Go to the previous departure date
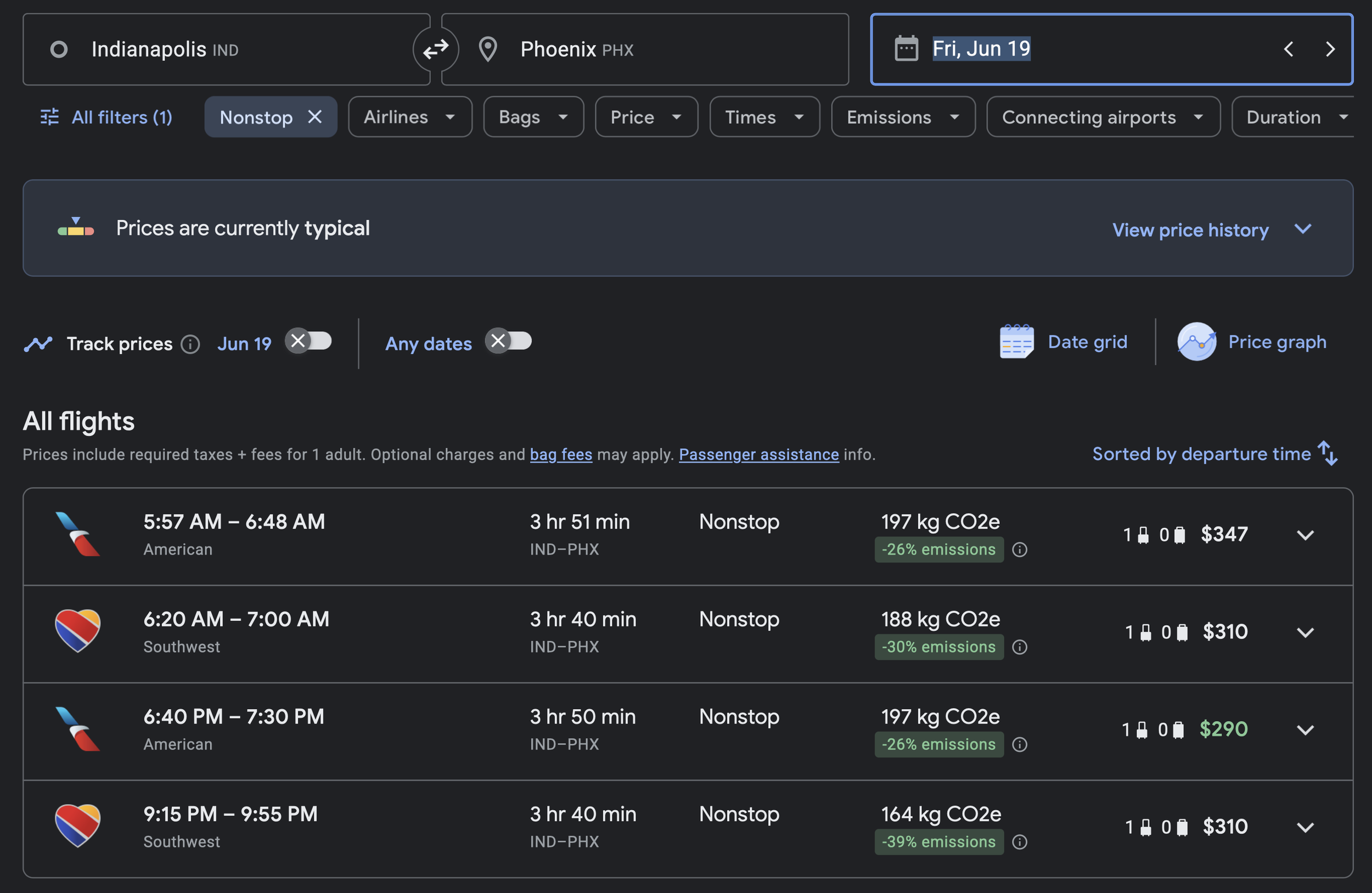This screenshot has width=1372, height=893. click(x=1289, y=49)
